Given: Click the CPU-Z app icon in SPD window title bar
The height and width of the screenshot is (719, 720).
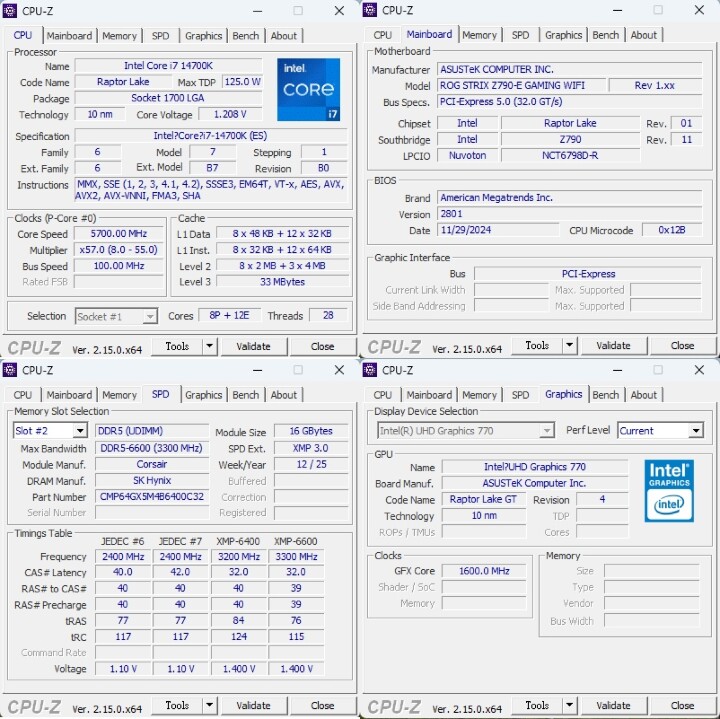Looking at the screenshot, I should (10, 370).
